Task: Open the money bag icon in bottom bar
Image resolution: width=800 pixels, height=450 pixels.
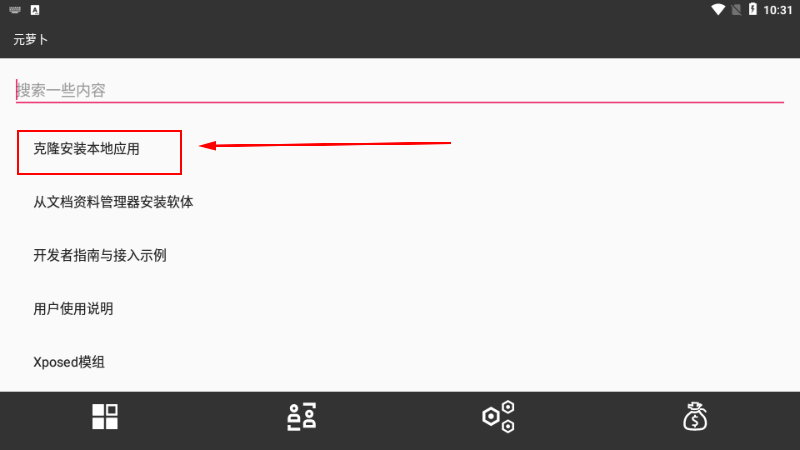Action: click(x=695, y=417)
